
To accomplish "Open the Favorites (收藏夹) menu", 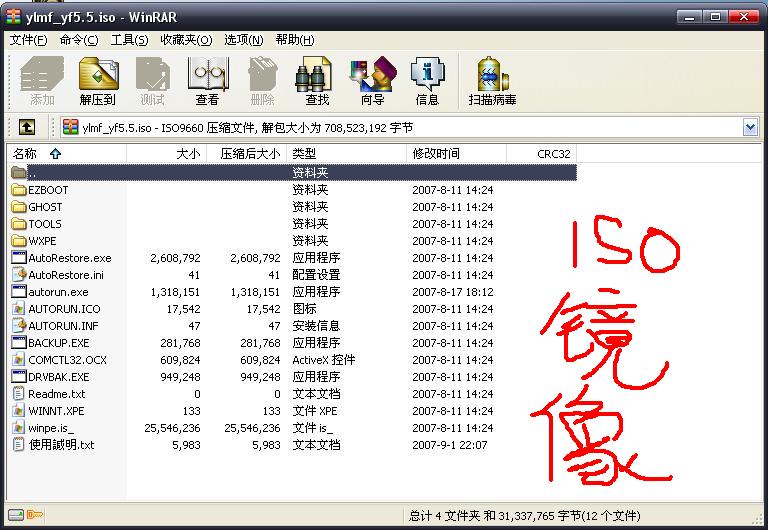I will [186, 40].
